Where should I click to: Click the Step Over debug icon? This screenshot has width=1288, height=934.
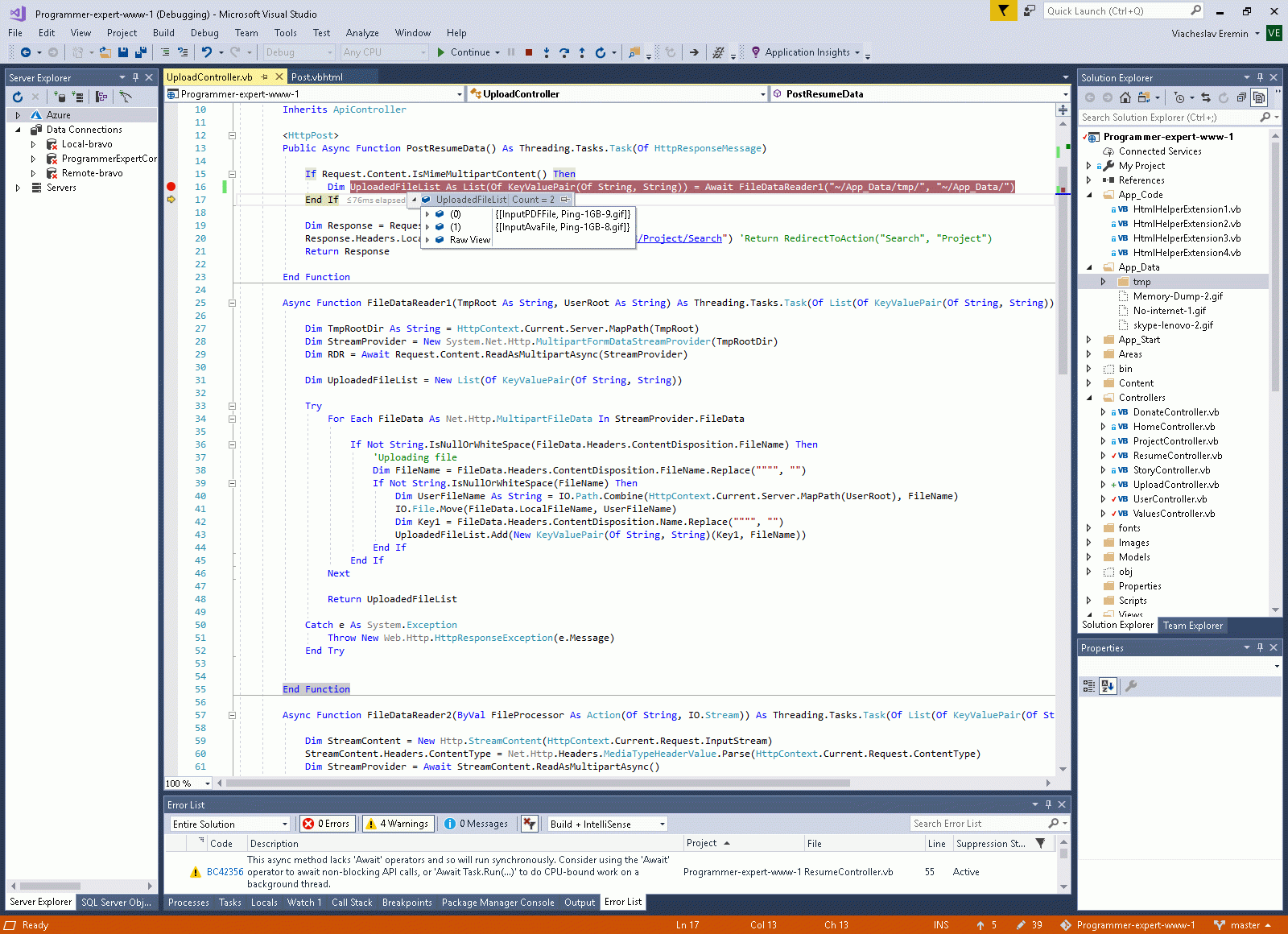click(x=564, y=52)
